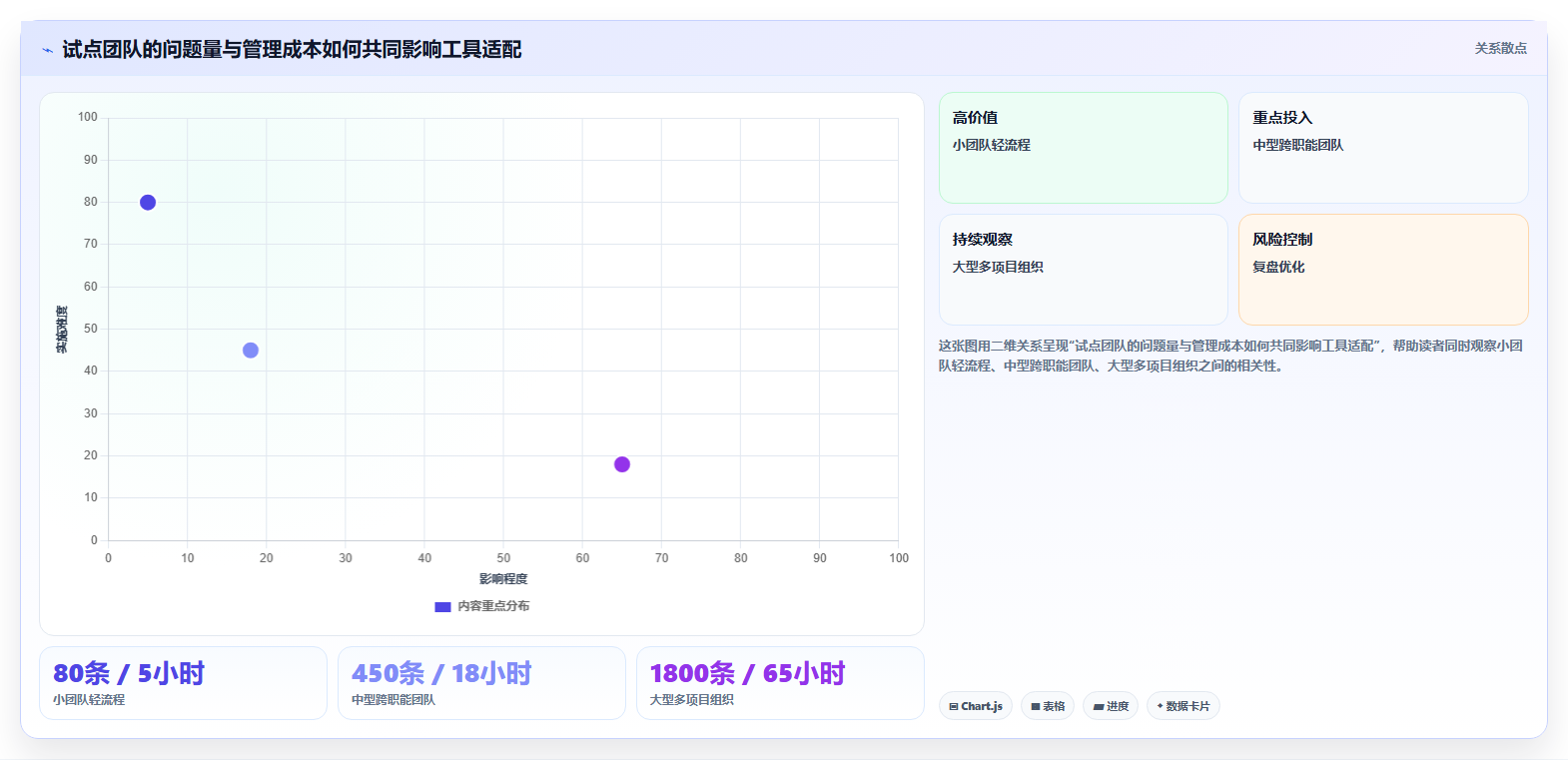Click 小团队轻流程 text in 高价值 card

click(x=992, y=145)
